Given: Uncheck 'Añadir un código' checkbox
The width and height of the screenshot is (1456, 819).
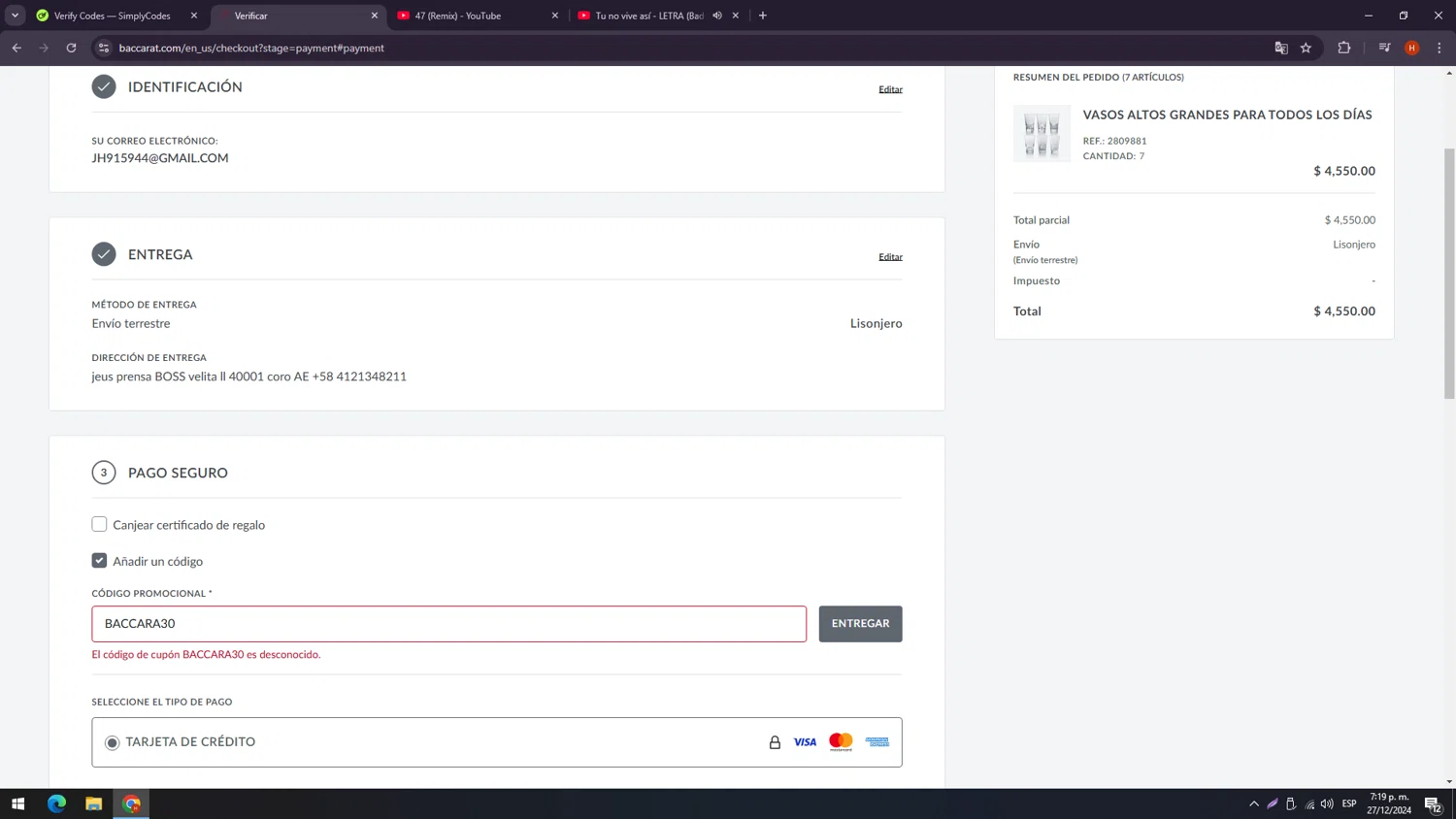Looking at the screenshot, I should pyautogui.click(x=99, y=561).
